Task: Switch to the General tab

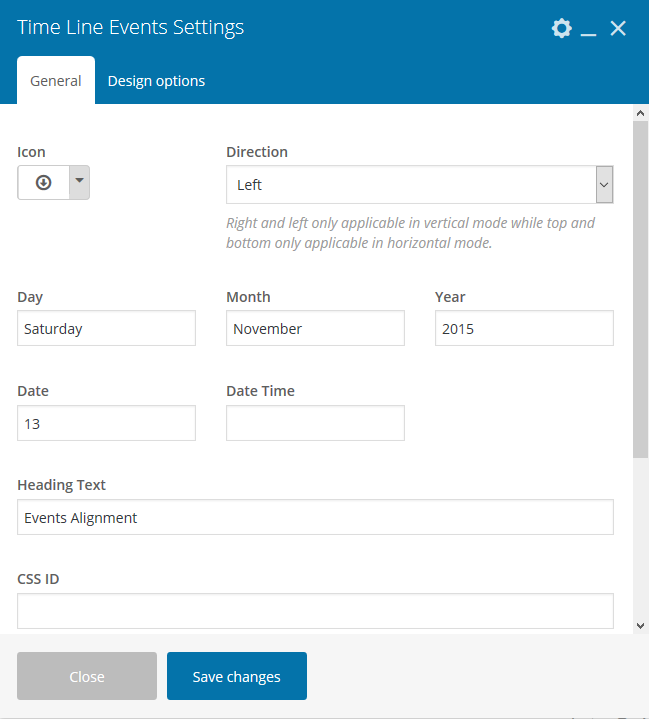Action: (x=56, y=81)
